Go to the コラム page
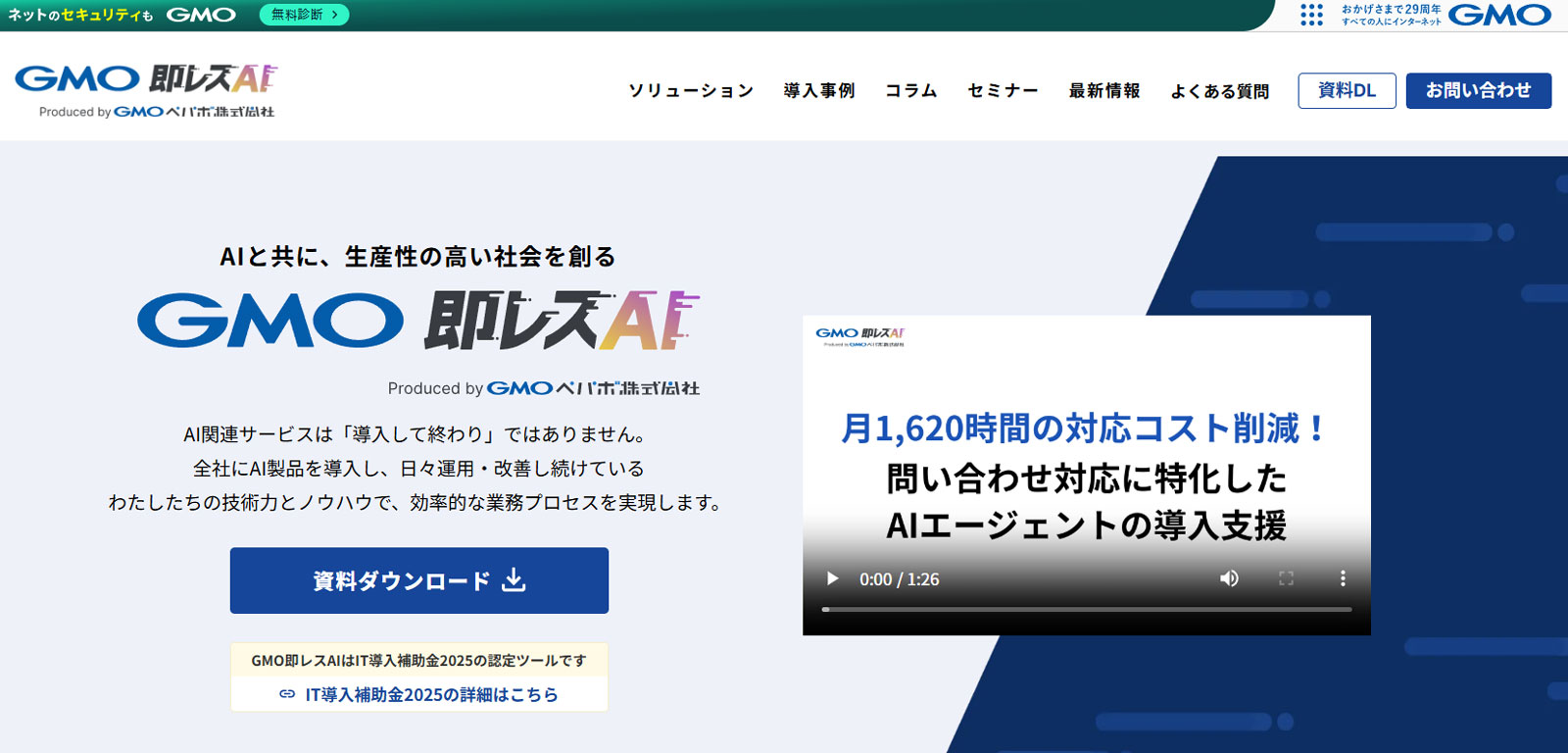Image resolution: width=1568 pixels, height=753 pixels. coord(911,90)
